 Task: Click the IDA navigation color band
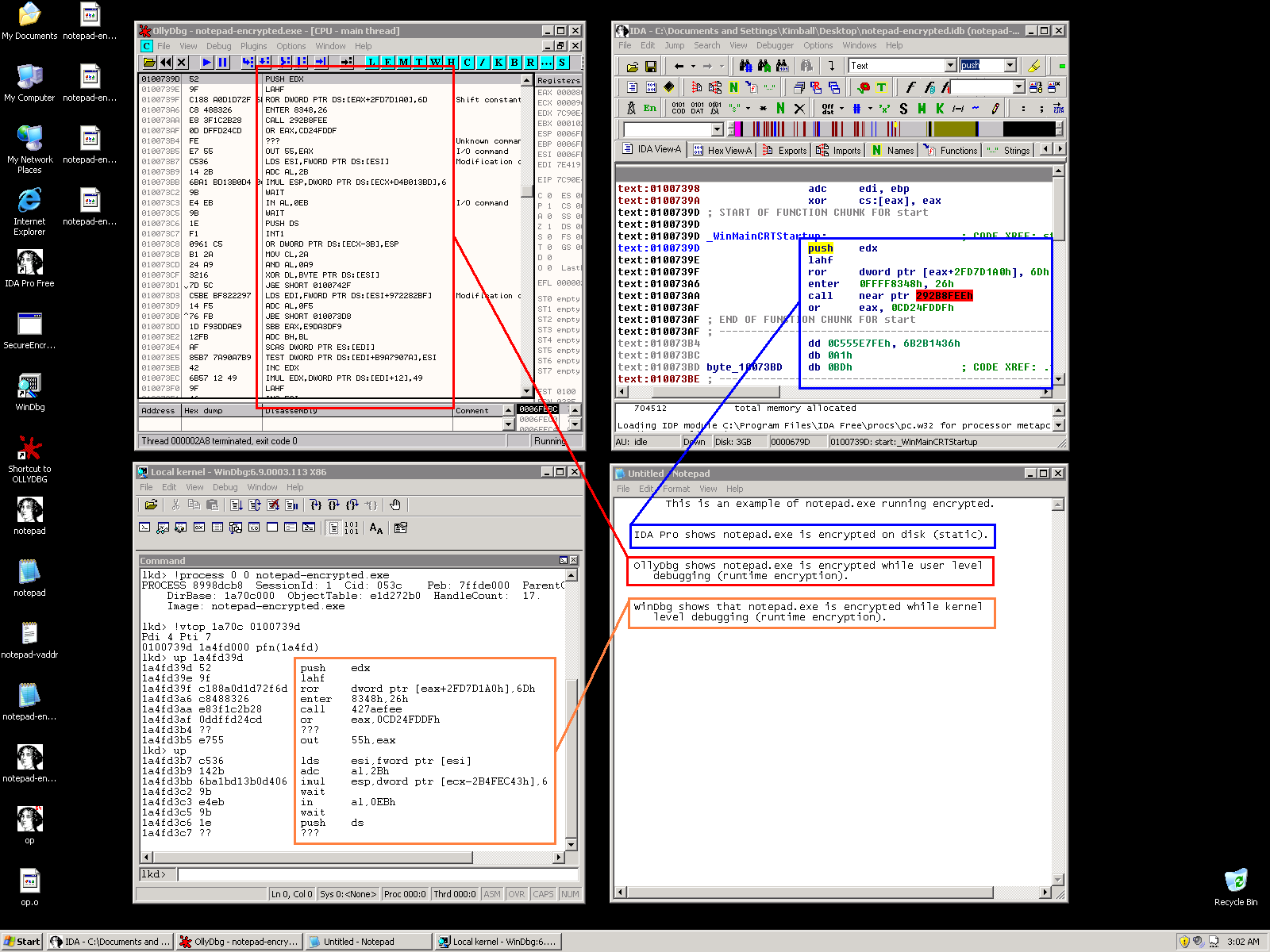pos(895,129)
